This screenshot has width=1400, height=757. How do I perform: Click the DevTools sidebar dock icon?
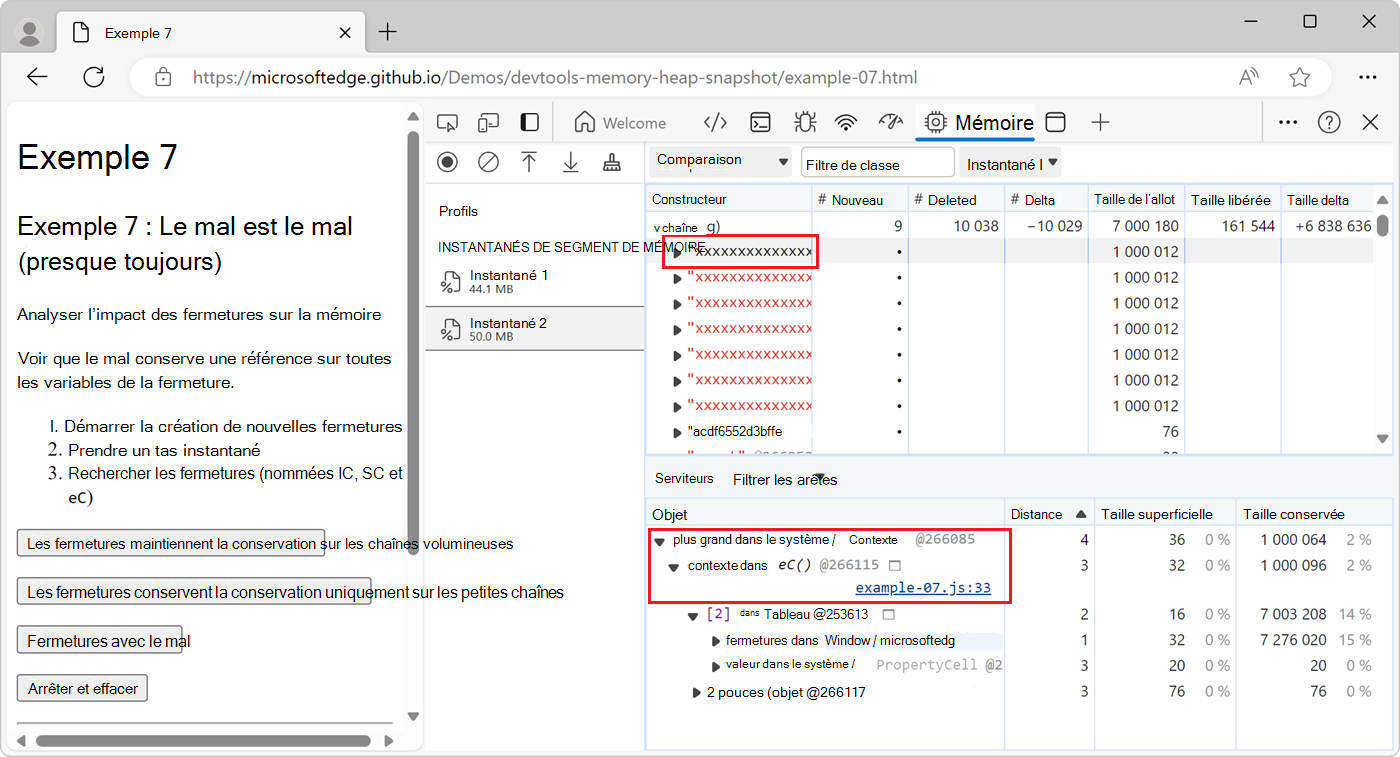coord(529,123)
